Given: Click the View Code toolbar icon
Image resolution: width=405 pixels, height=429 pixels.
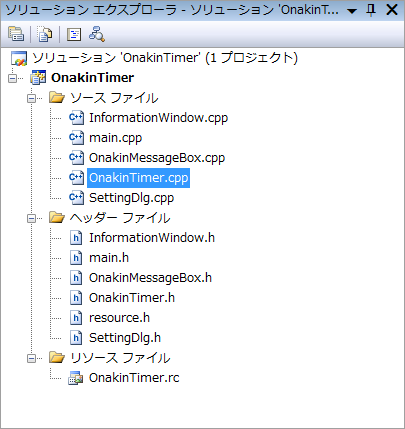Looking at the screenshot, I should click(74, 34).
